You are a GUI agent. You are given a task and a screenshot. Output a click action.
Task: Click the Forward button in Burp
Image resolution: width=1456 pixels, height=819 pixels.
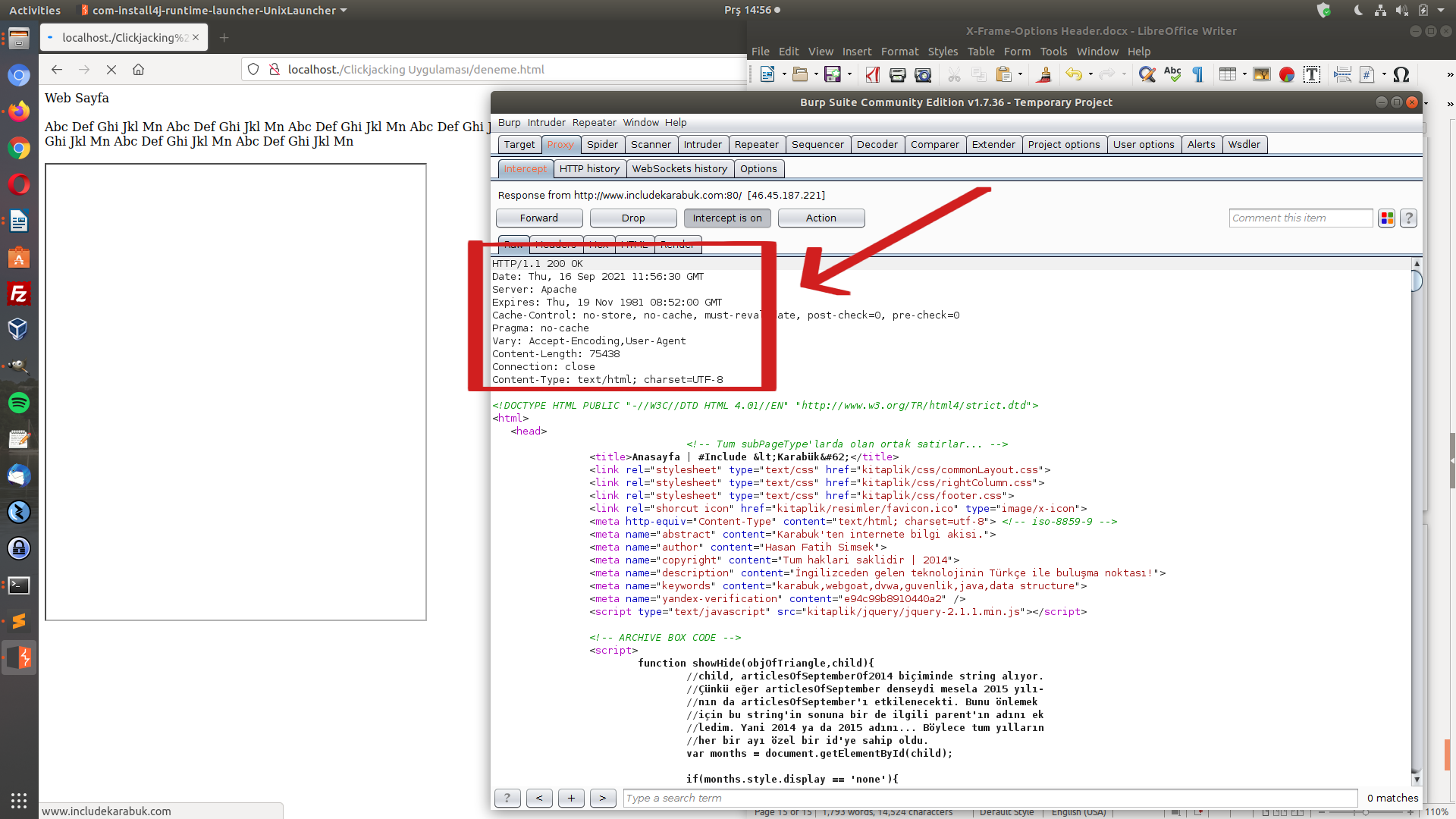(539, 218)
